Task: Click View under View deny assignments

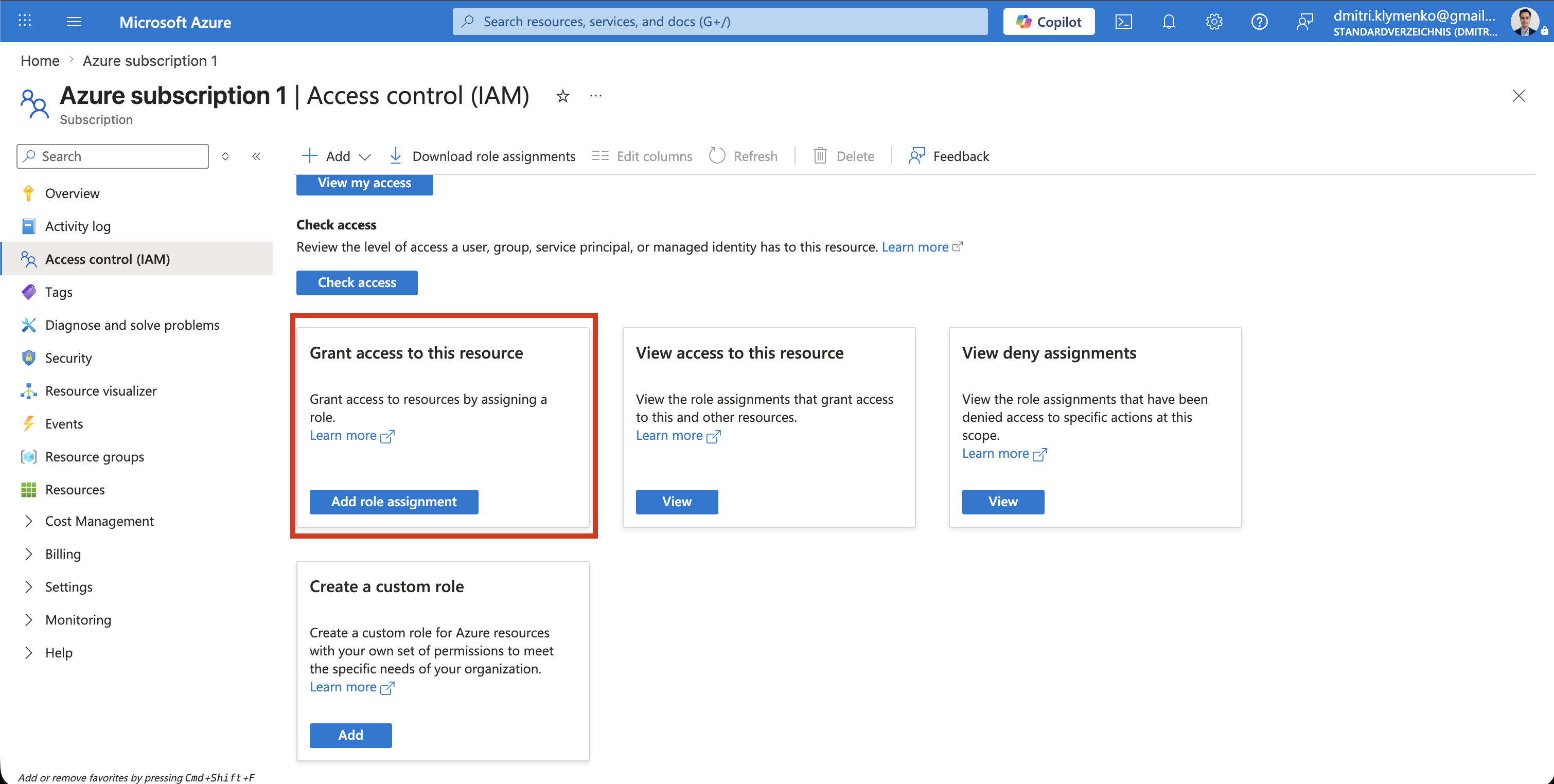Action: 1002,502
